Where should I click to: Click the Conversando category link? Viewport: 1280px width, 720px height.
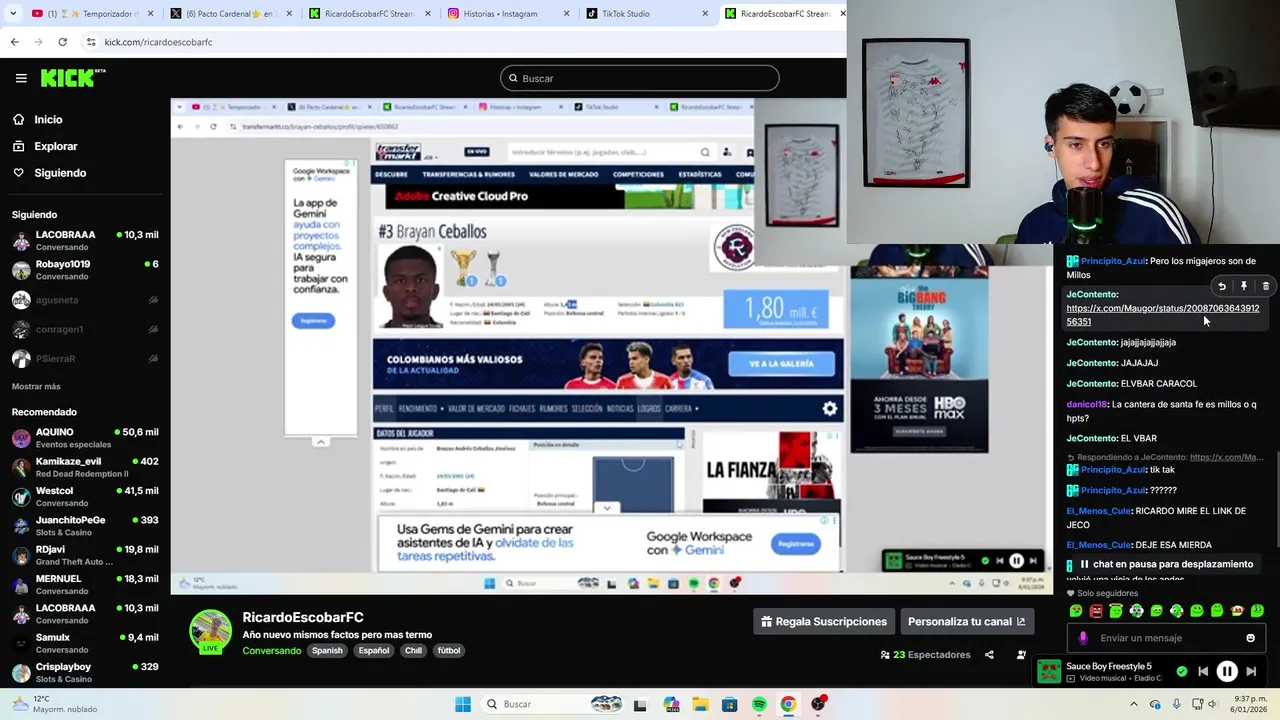click(x=271, y=651)
